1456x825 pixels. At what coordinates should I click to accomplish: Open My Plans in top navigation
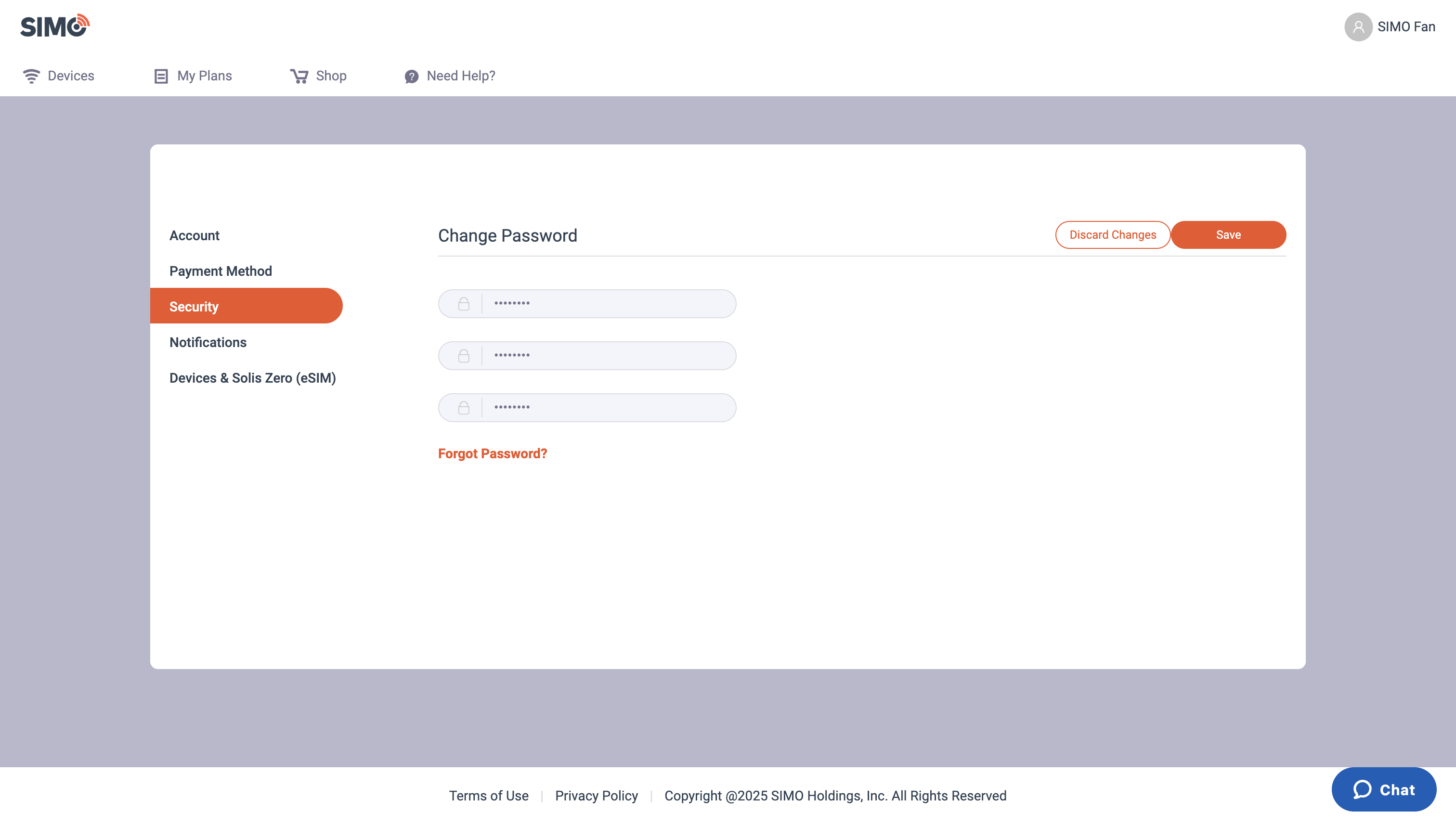pos(193,76)
